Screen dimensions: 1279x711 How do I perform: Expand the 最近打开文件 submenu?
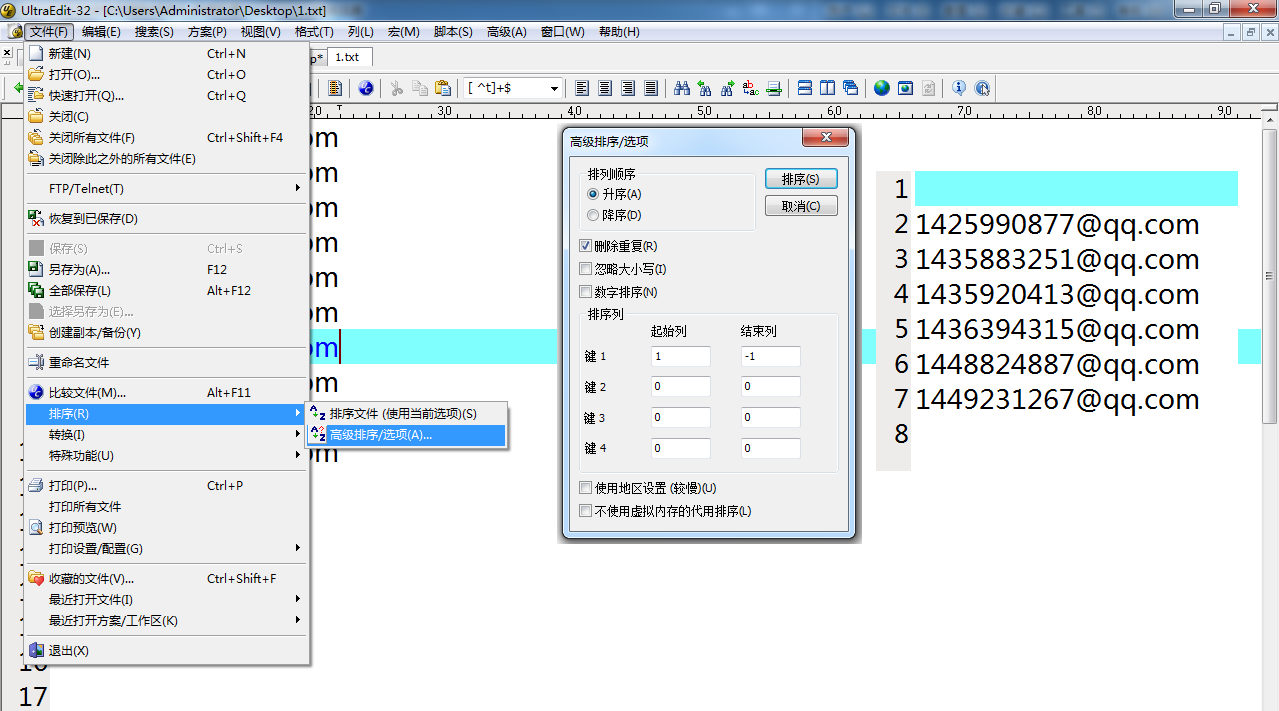166,599
